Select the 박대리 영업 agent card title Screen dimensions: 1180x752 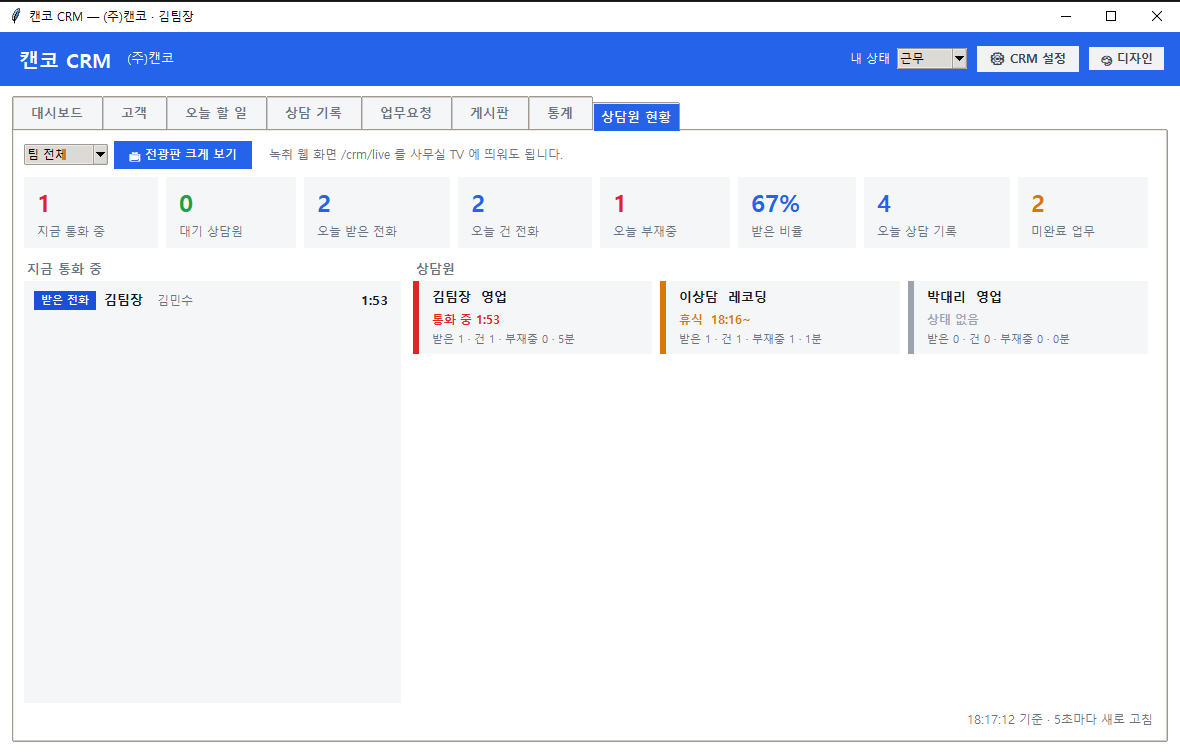click(964, 297)
